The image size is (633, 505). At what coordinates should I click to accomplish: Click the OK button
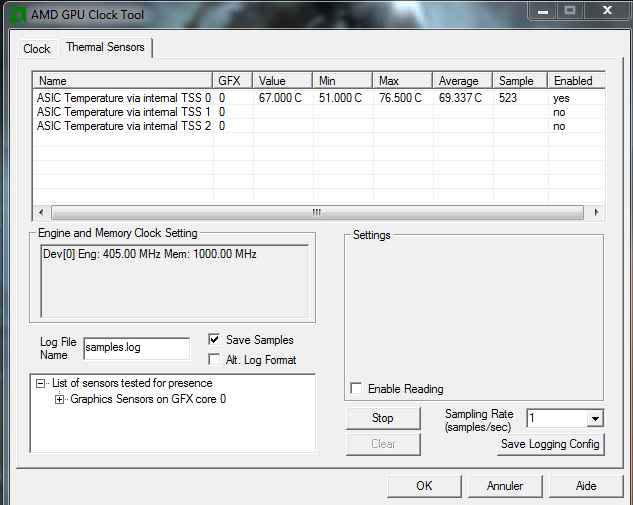424,486
